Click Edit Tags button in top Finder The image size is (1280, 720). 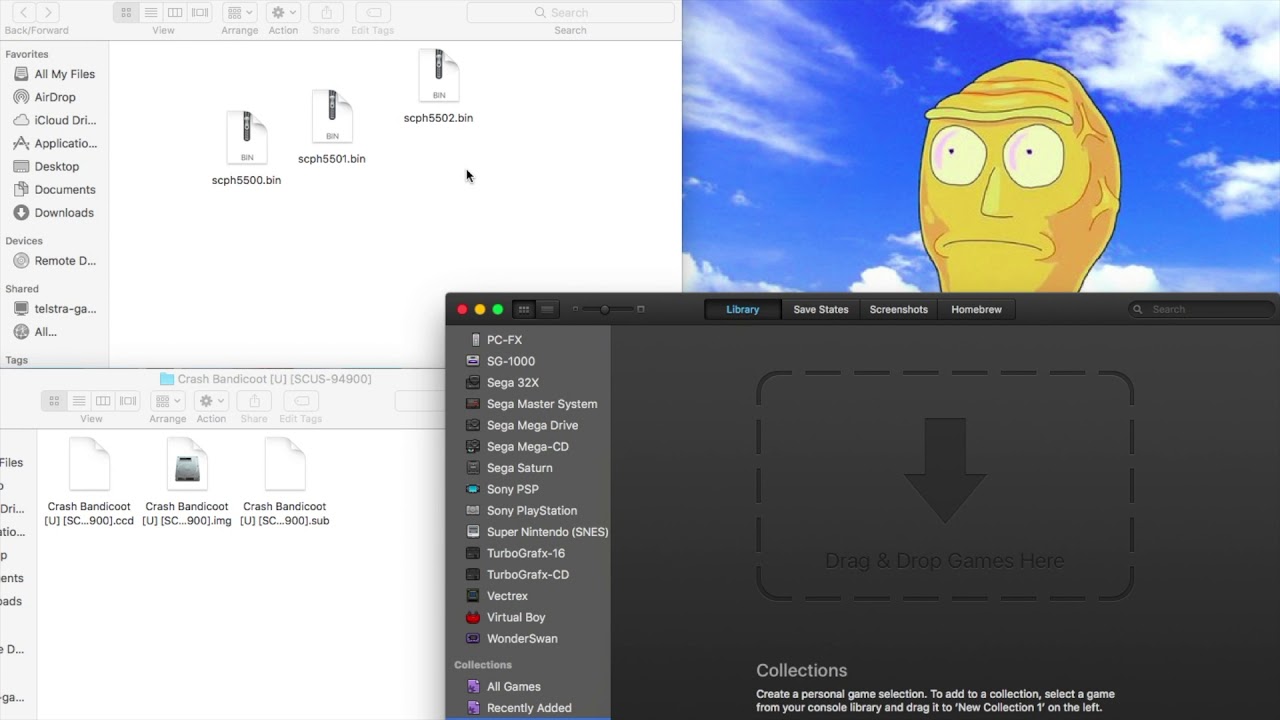click(x=373, y=12)
